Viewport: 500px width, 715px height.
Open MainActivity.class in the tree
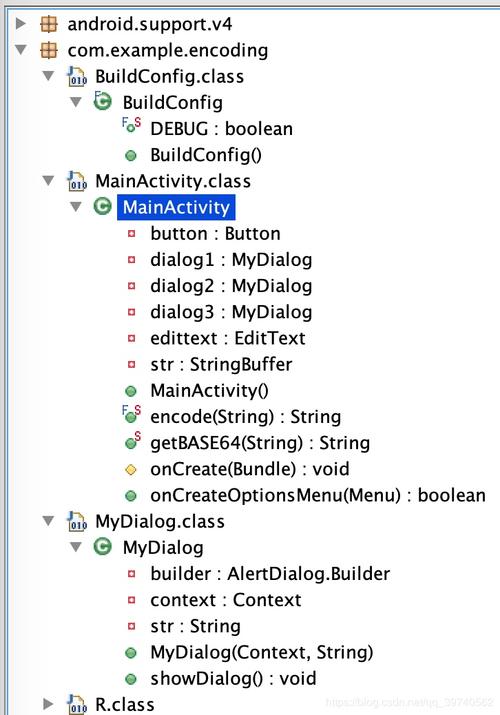[x=173, y=181]
